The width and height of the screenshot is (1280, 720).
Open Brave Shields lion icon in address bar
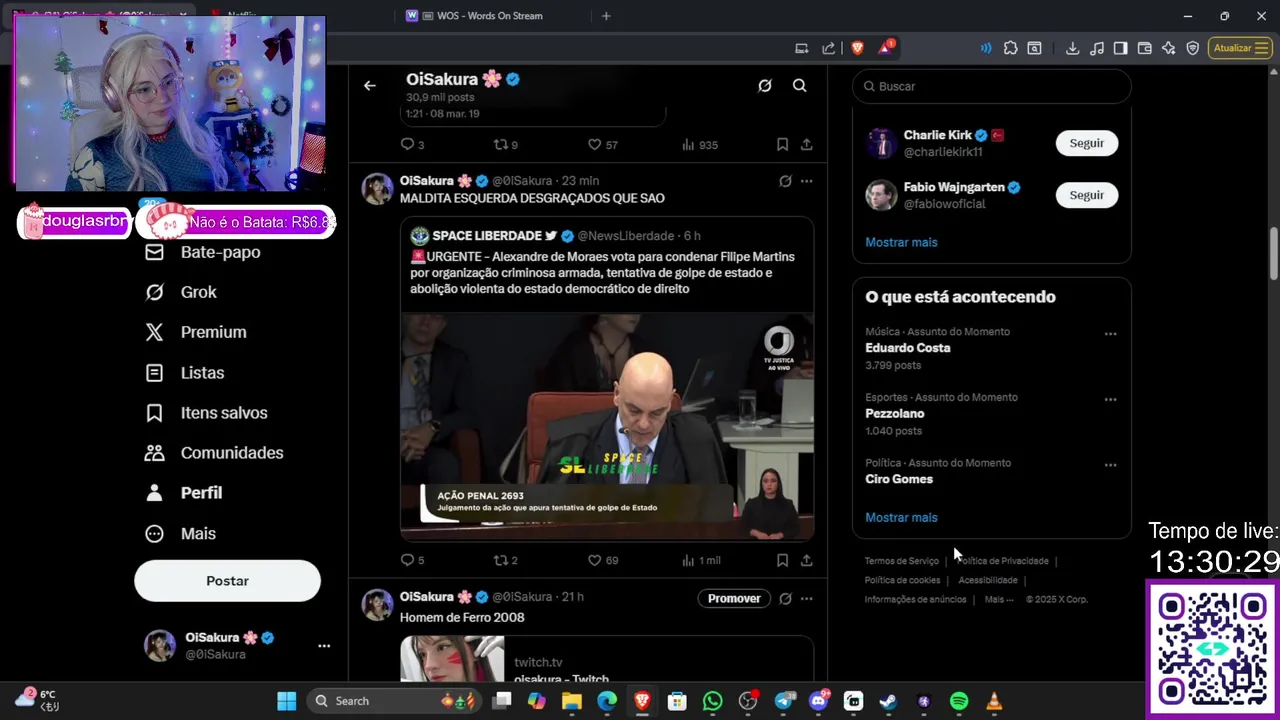(x=857, y=48)
